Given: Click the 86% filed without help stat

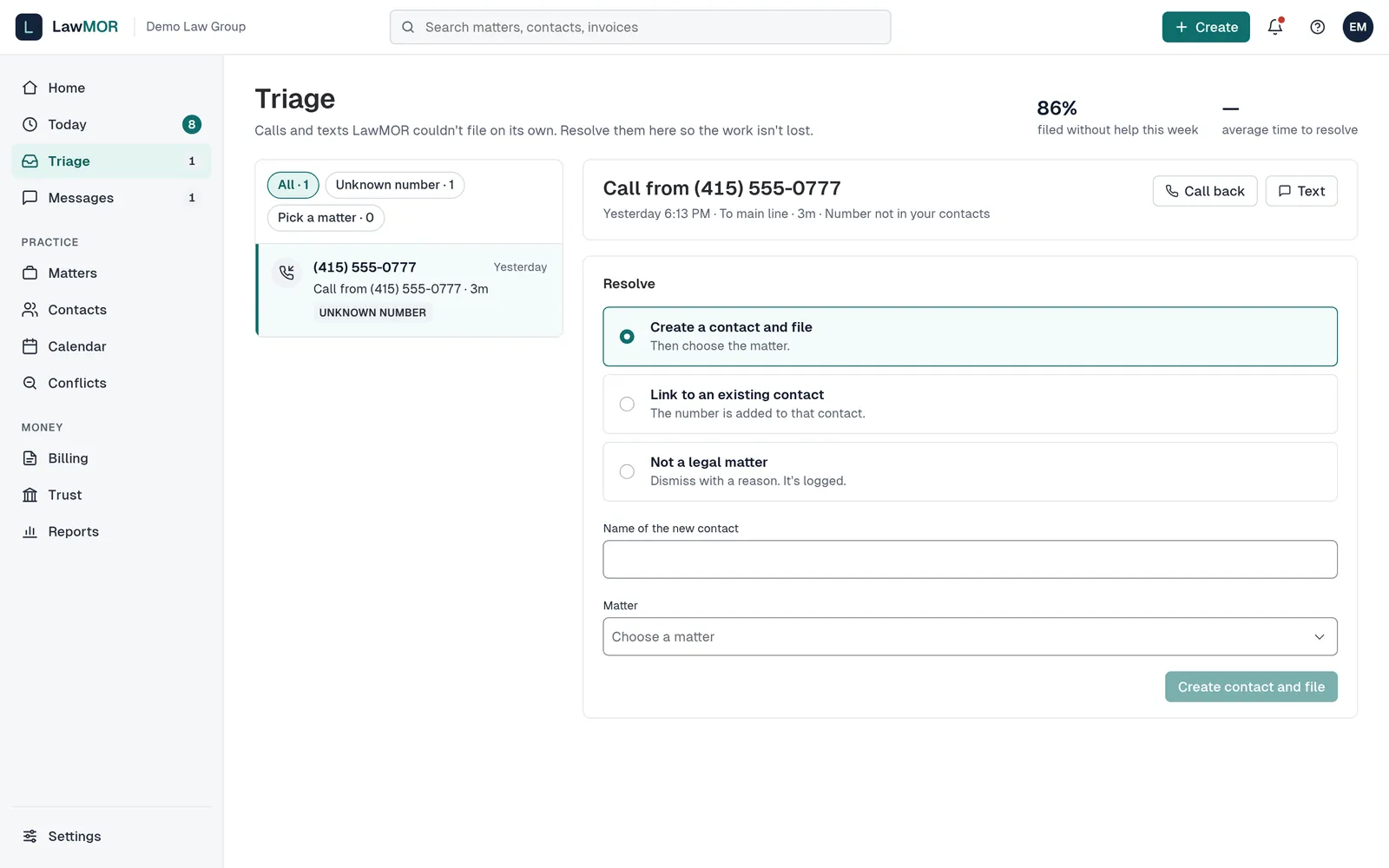Looking at the screenshot, I should tap(1117, 118).
